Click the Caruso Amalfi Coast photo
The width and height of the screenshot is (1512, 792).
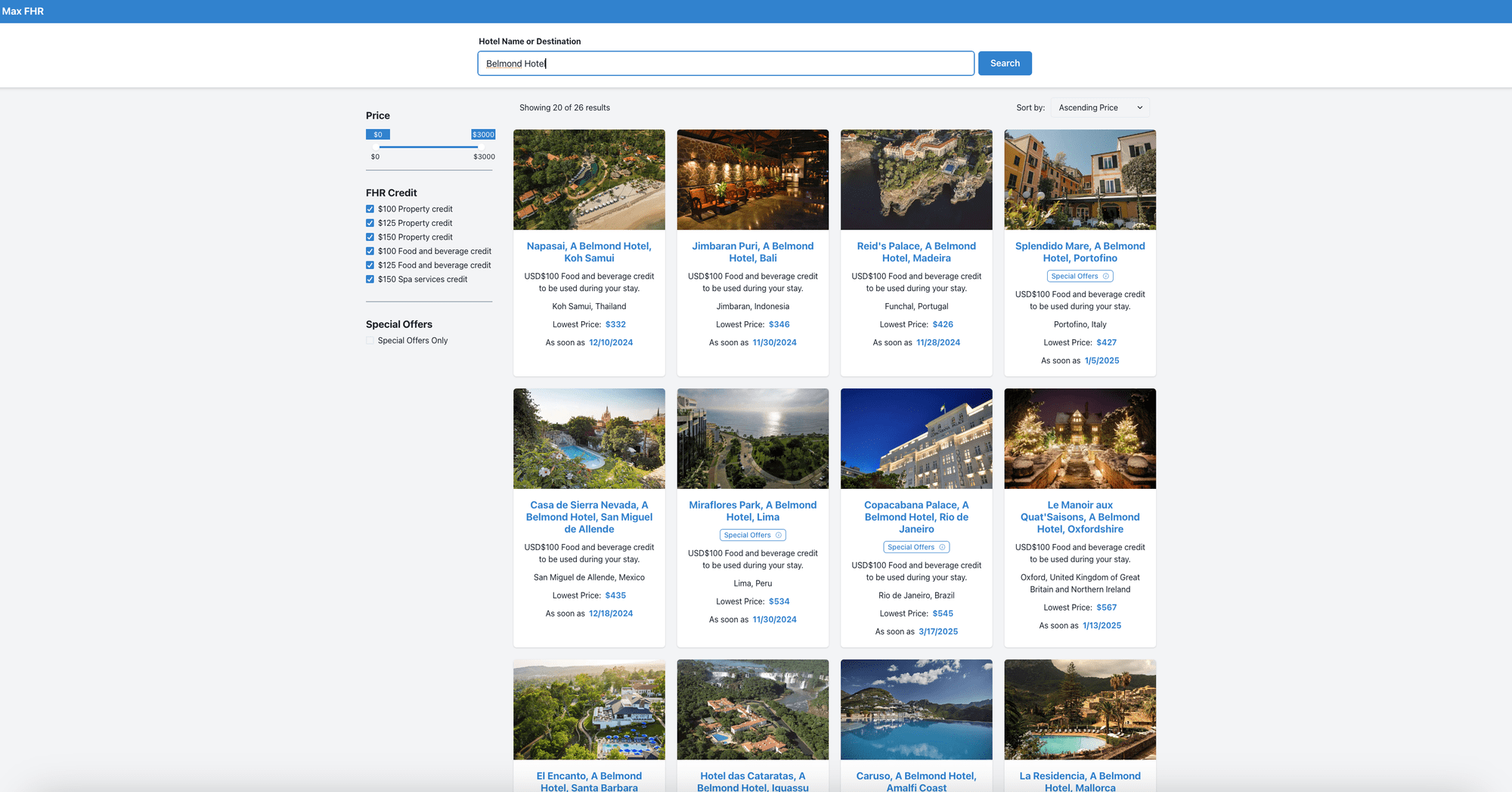coord(916,710)
